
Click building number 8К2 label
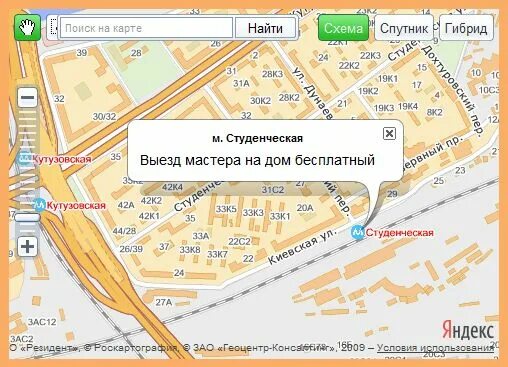point(435,112)
